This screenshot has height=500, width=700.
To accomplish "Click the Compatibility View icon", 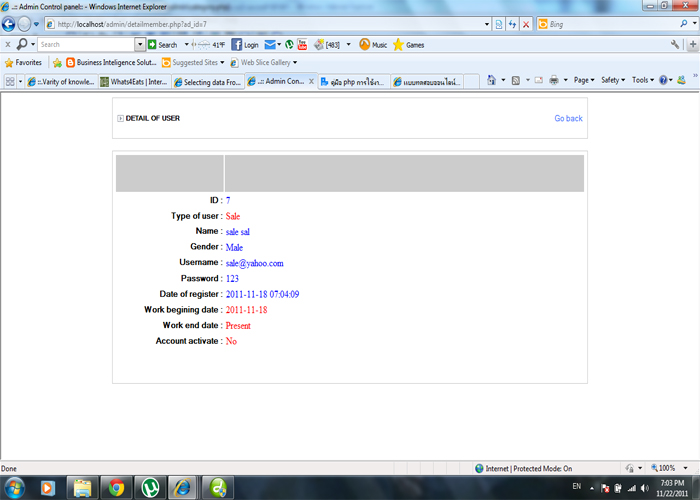I will coord(499,24).
